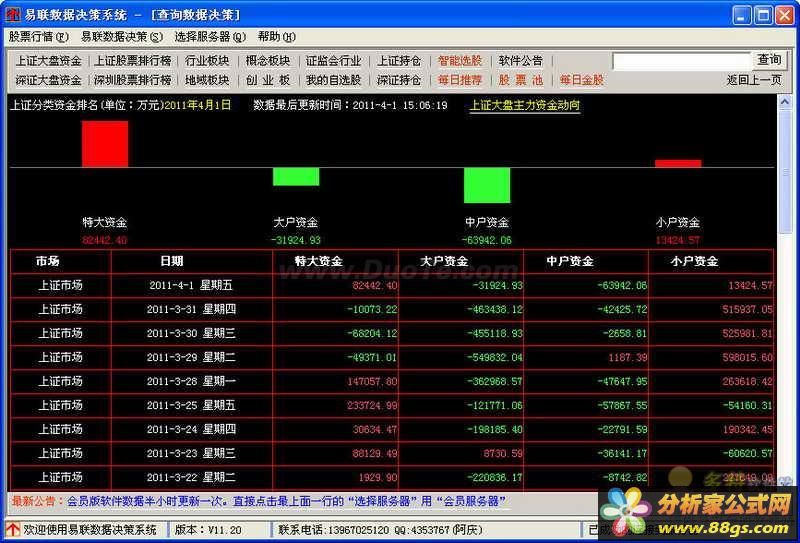Click value 8730.59 in 大户资金 column
Screen dimensions: 800x543
pyautogui.click(x=503, y=454)
